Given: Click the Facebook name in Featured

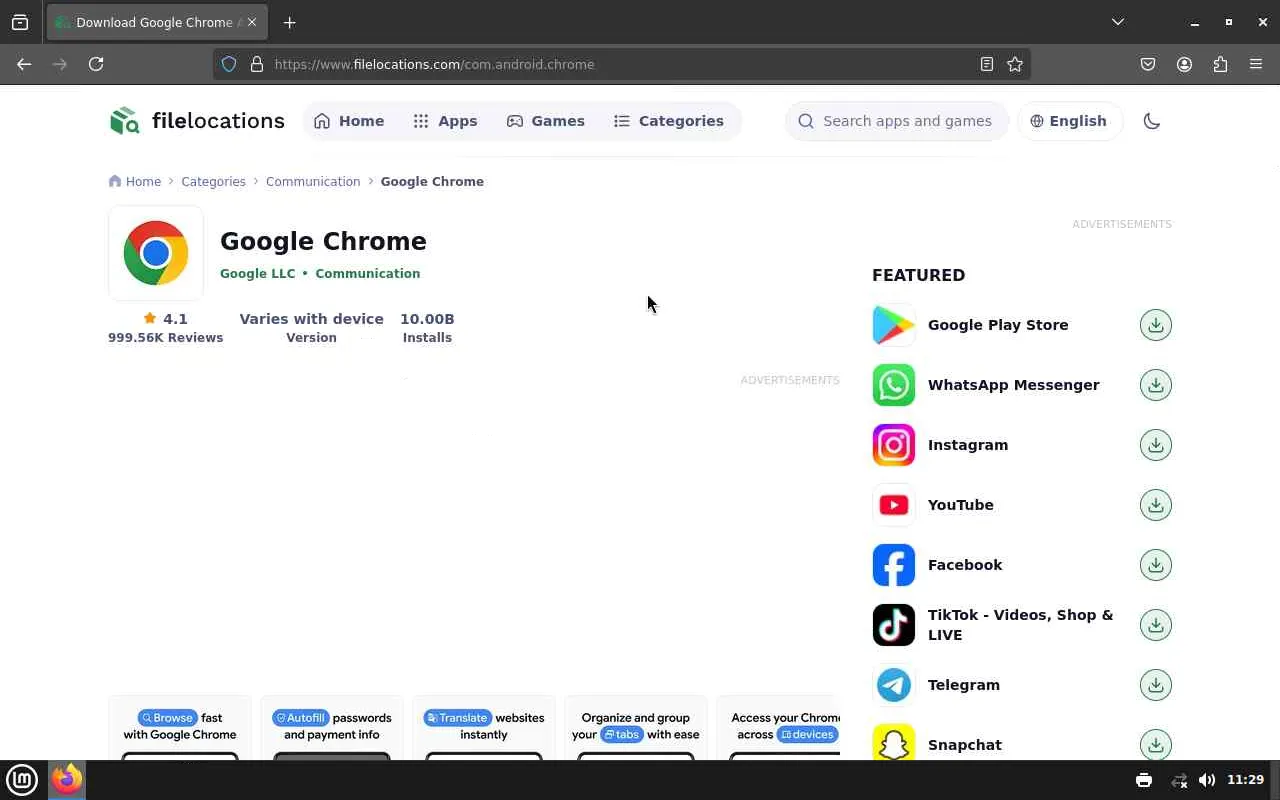Looking at the screenshot, I should [x=965, y=565].
